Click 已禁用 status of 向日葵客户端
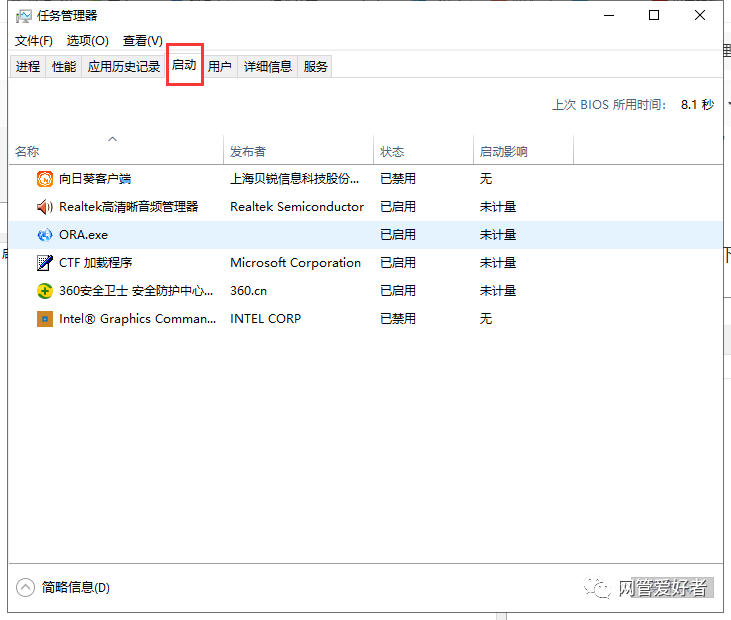Screen dimensions: 731x620 (398, 179)
